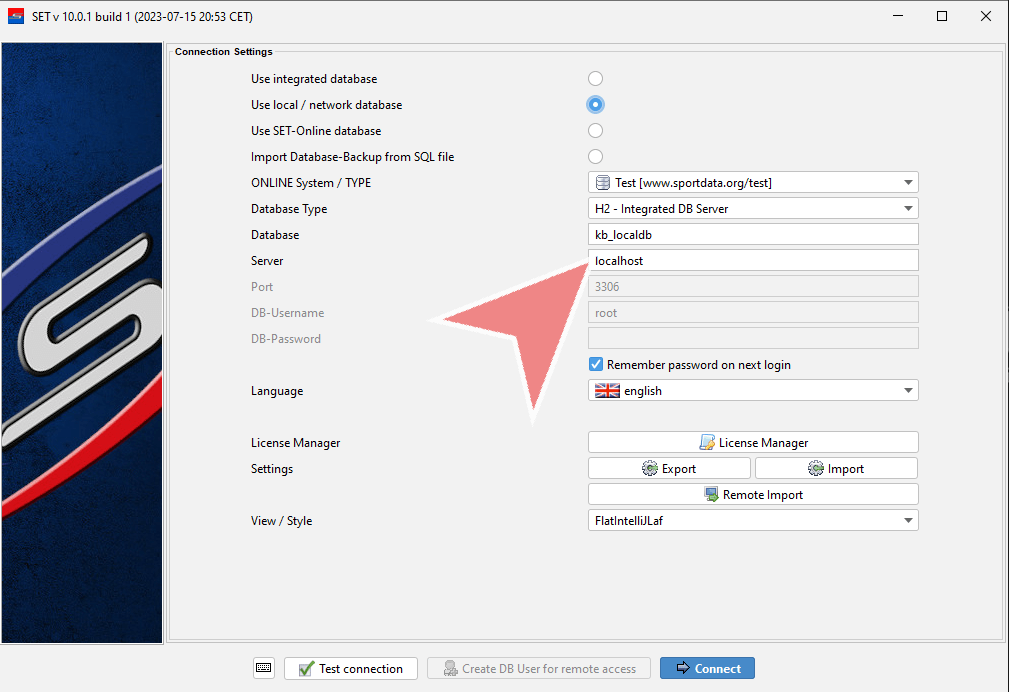Open the Language dropdown showing english
The image size is (1009, 692).
pos(752,391)
